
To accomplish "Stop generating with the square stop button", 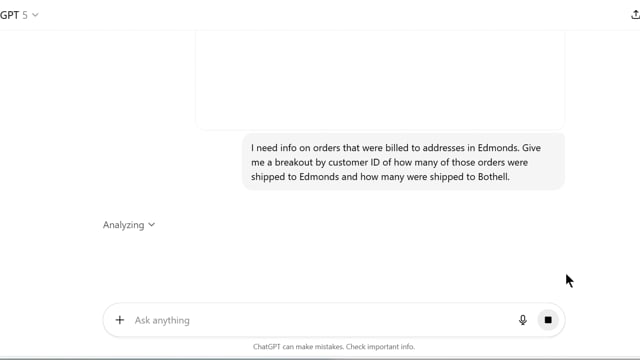I will coord(548,320).
